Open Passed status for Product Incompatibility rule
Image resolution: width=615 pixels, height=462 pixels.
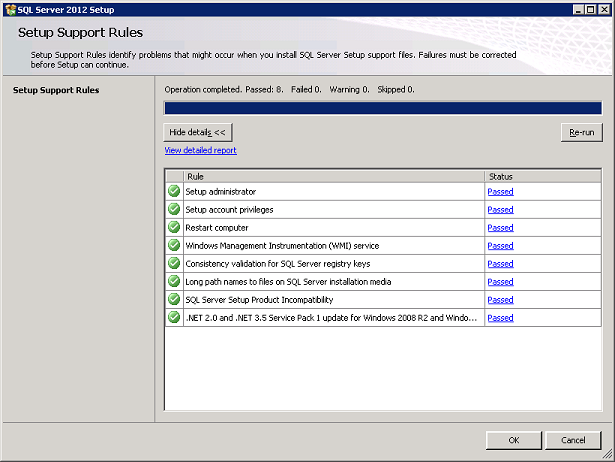tap(500, 300)
